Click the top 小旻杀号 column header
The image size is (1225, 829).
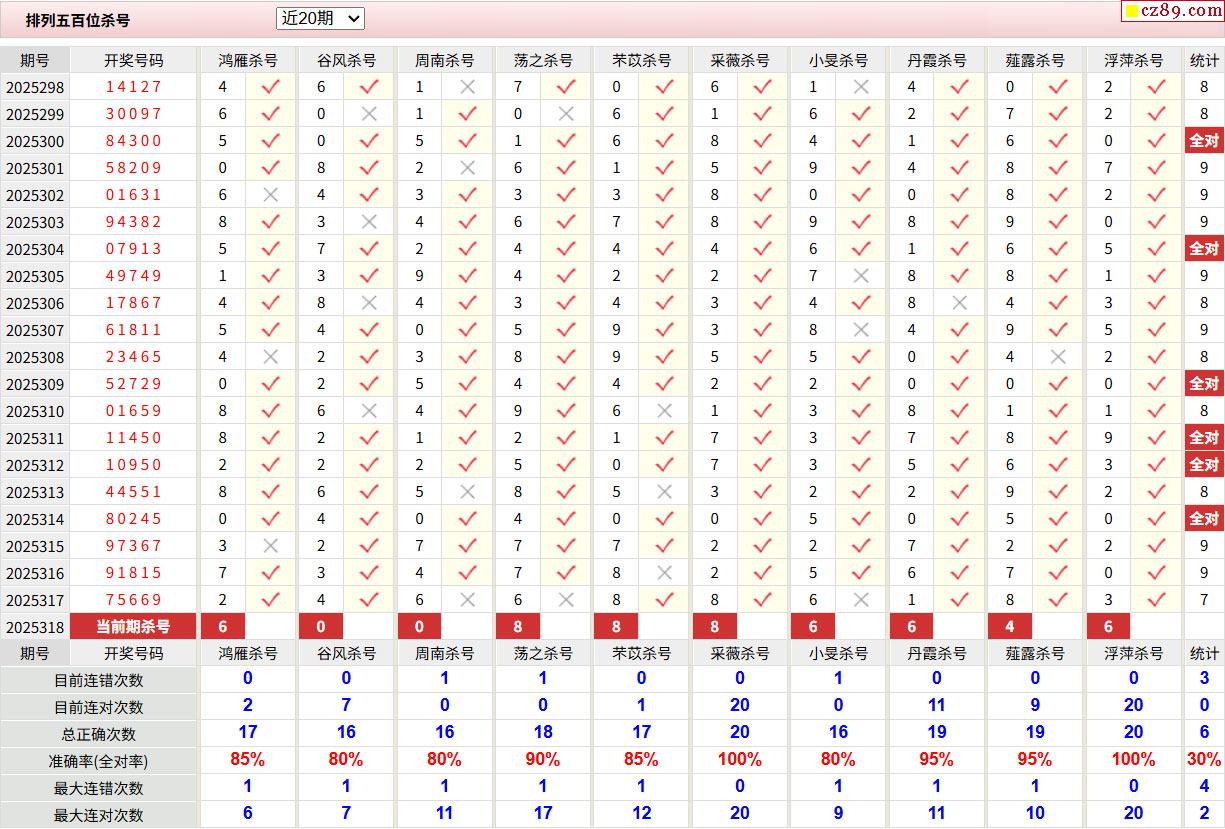pyautogui.click(x=838, y=60)
